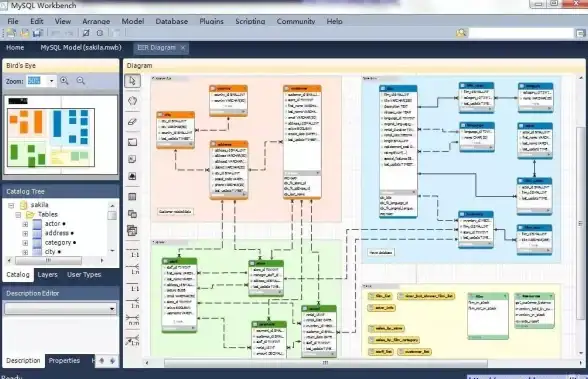The width and height of the screenshot is (588, 379).
Task: Select the hand pan tool
Action: click(132, 101)
